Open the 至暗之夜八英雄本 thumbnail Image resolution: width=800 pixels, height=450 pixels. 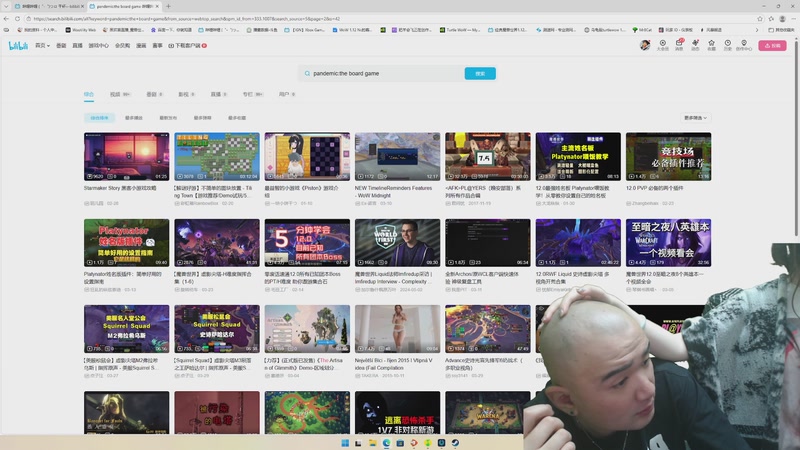(668, 243)
